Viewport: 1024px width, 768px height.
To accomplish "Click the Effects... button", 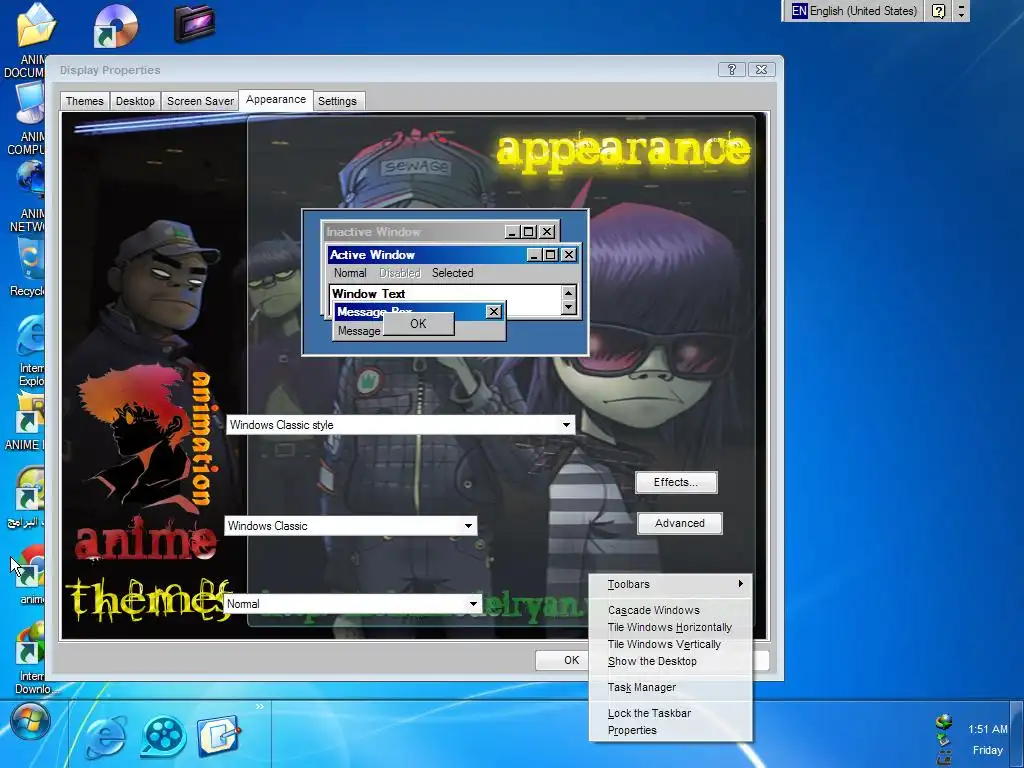I will pyautogui.click(x=676, y=482).
